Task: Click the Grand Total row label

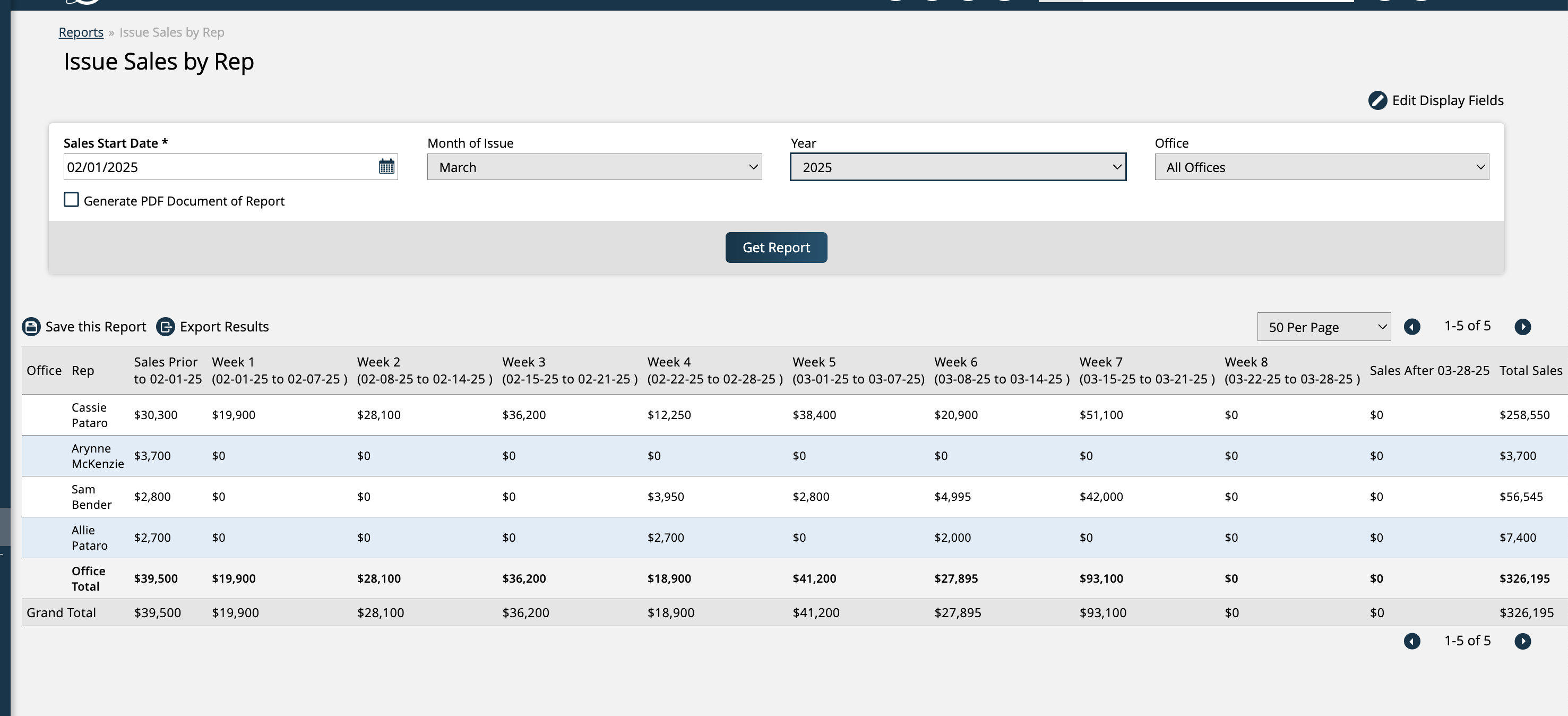Action: (x=61, y=612)
